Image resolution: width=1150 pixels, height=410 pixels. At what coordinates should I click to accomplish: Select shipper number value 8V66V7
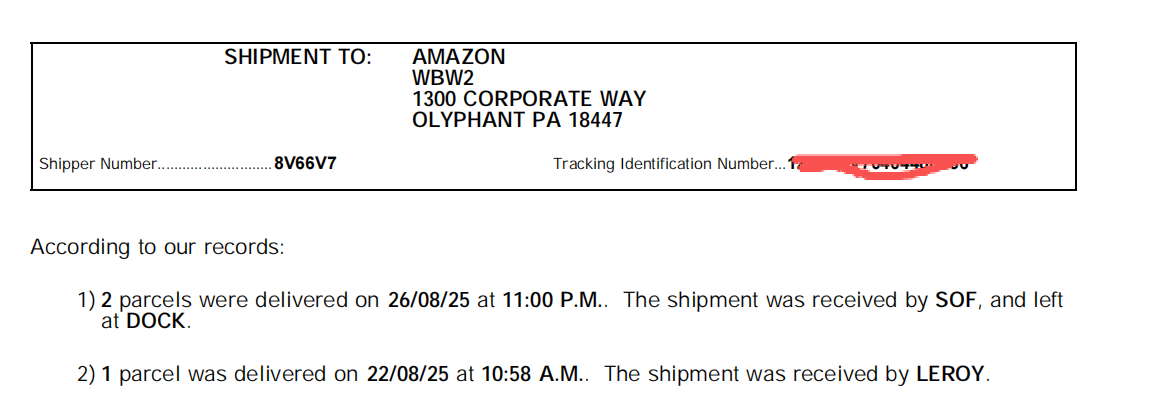(305, 164)
